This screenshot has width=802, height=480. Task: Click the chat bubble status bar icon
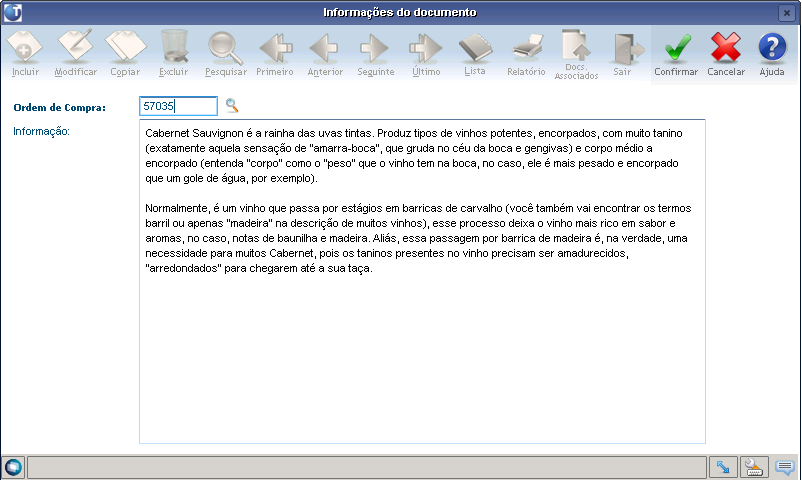785,467
